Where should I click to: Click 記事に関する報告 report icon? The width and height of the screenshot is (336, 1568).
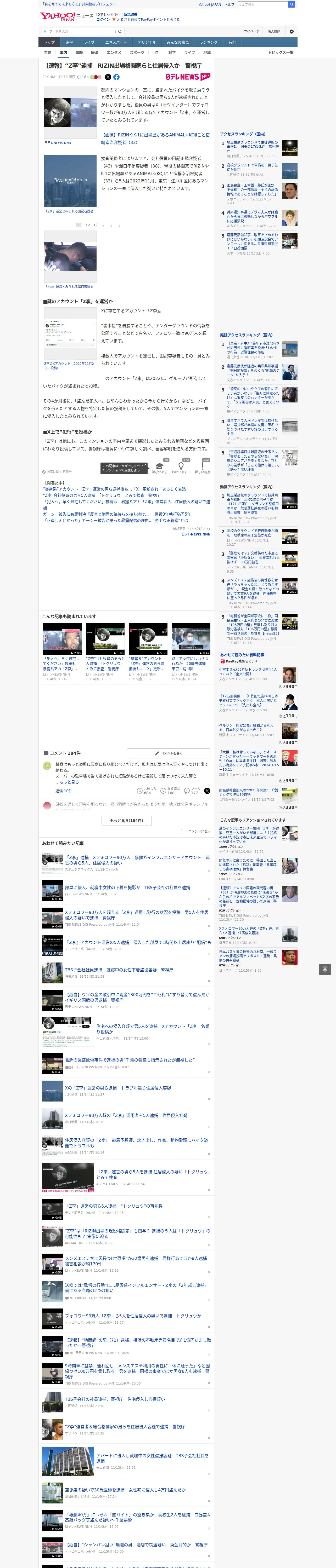[57, 472]
